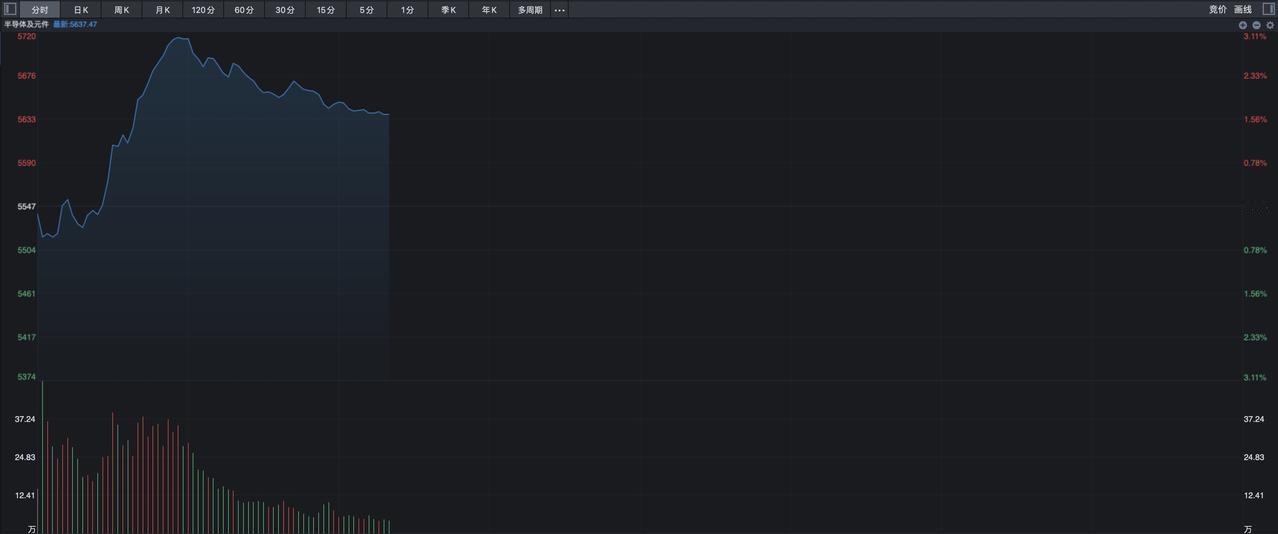Select the 1分 period tab
This screenshot has height=534, width=1278.
click(x=407, y=9)
